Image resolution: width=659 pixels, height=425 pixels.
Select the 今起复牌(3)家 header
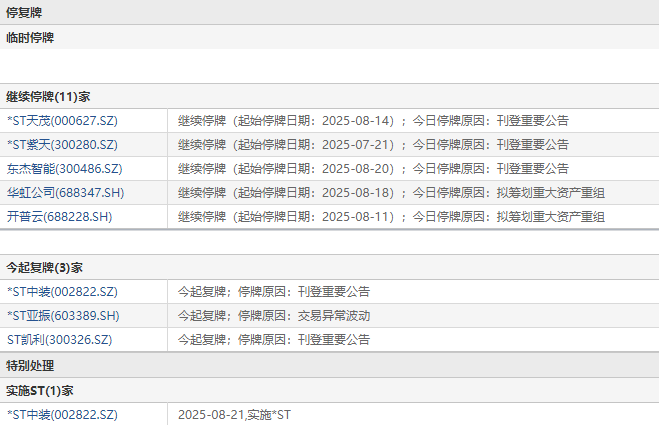coord(44,268)
